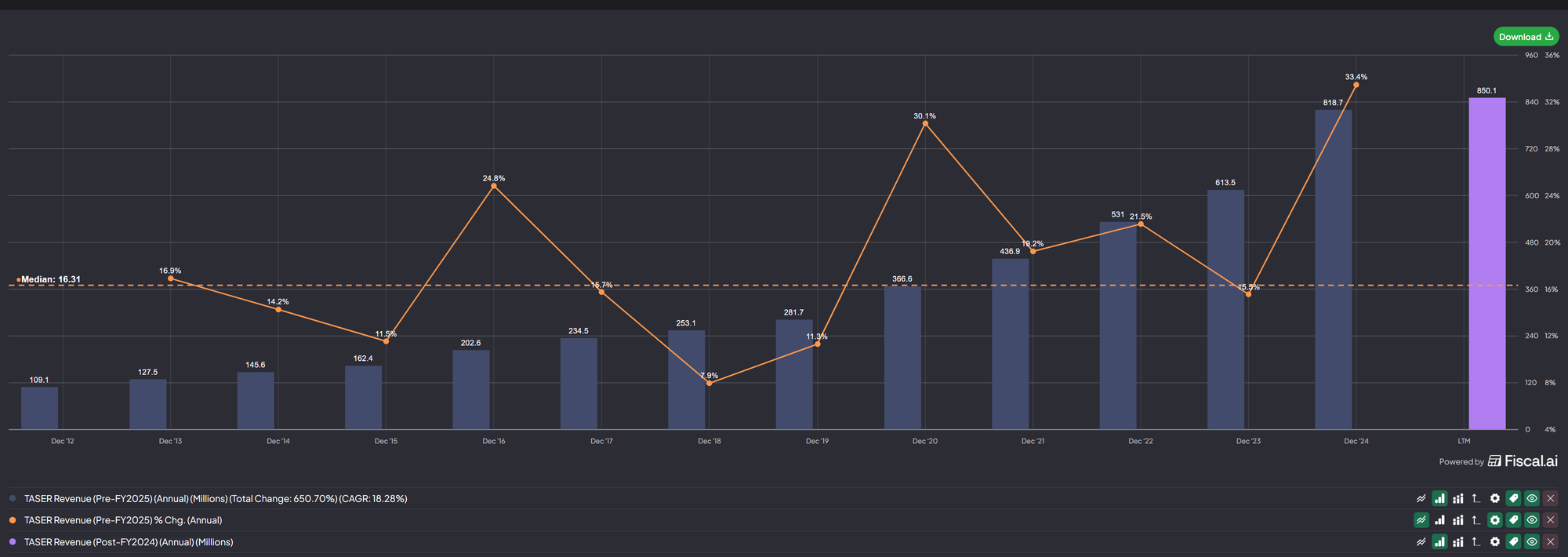Viewport: 1568px width, 557px height.
Task: Select bar chart type for % Chg. series
Action: tap(1439, 520)
